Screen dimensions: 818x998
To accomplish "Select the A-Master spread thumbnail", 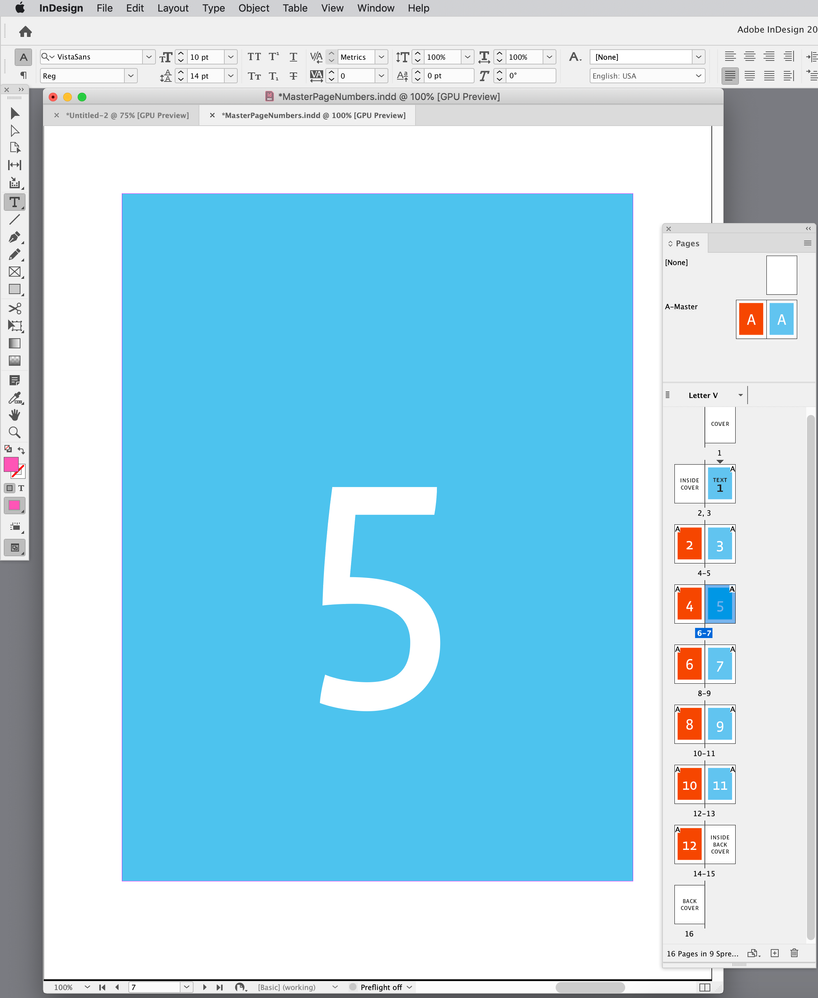I will tap(765, 319).
